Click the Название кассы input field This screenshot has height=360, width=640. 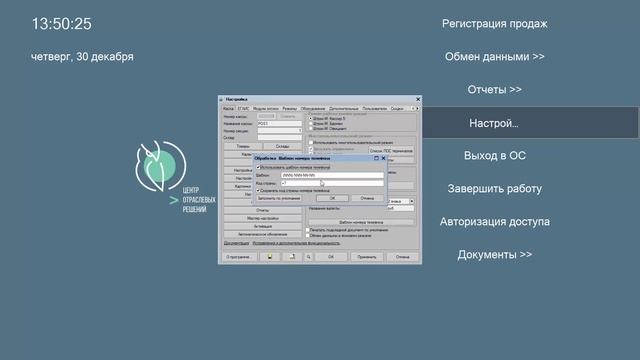coord(280,123)
